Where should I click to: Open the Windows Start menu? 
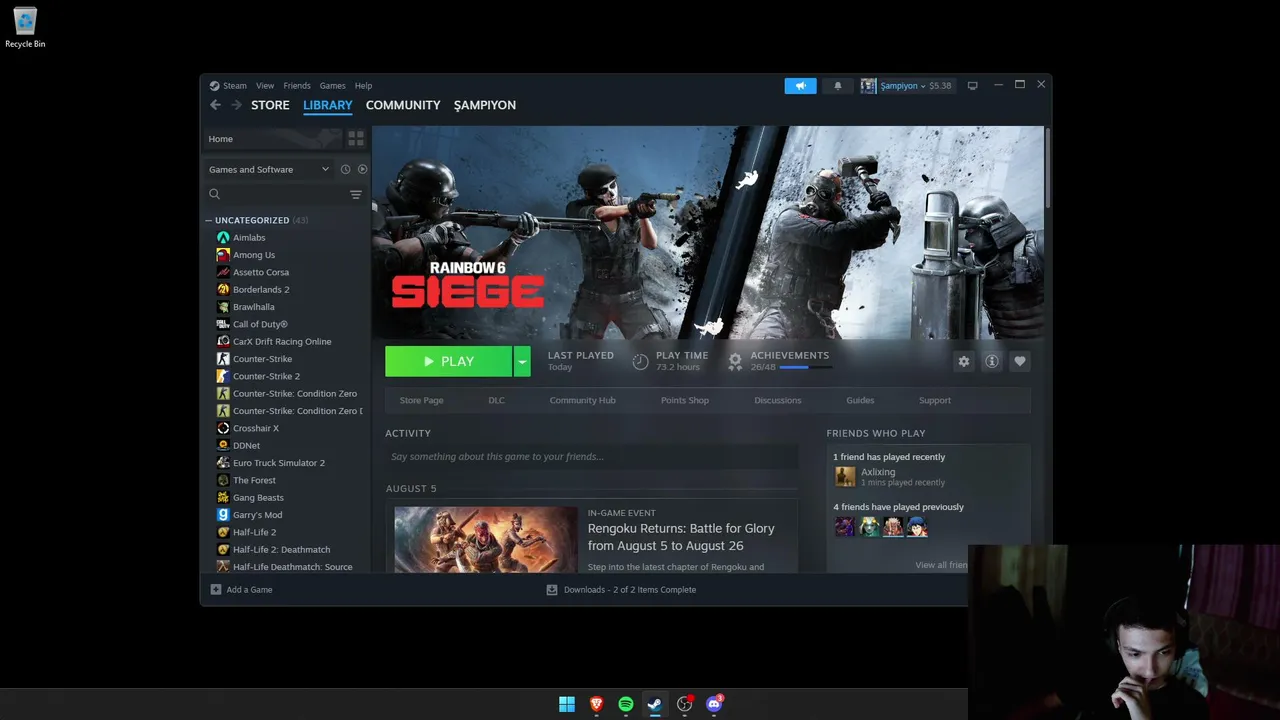[567, 704]
